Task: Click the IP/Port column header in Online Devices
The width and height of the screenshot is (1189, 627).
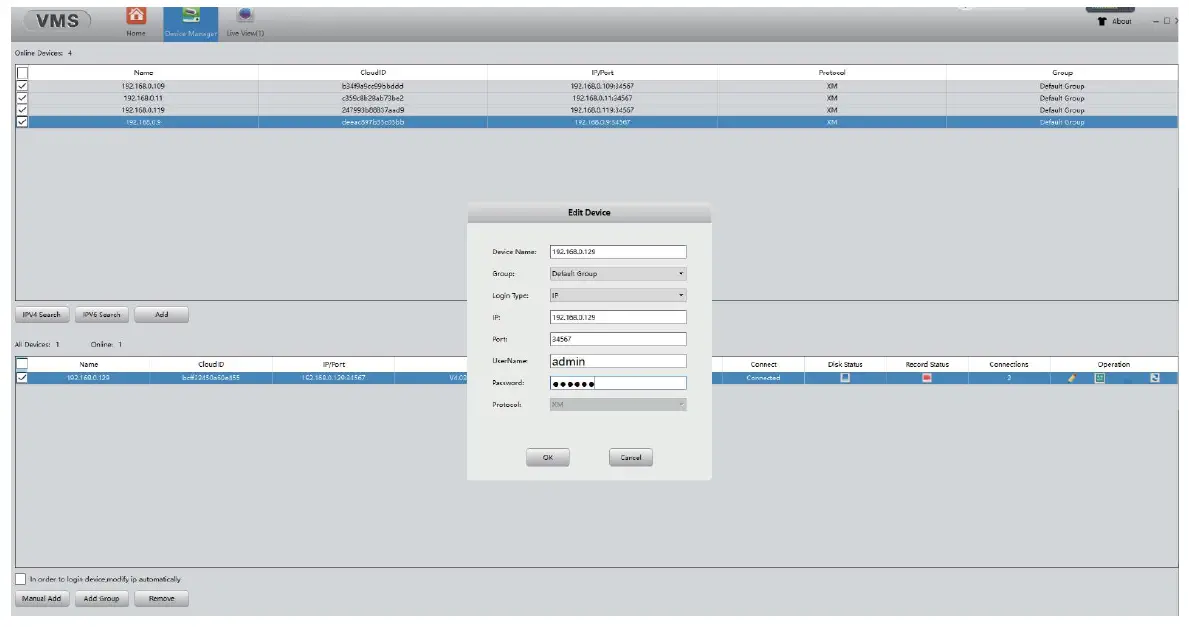Action: pos(602,73)
